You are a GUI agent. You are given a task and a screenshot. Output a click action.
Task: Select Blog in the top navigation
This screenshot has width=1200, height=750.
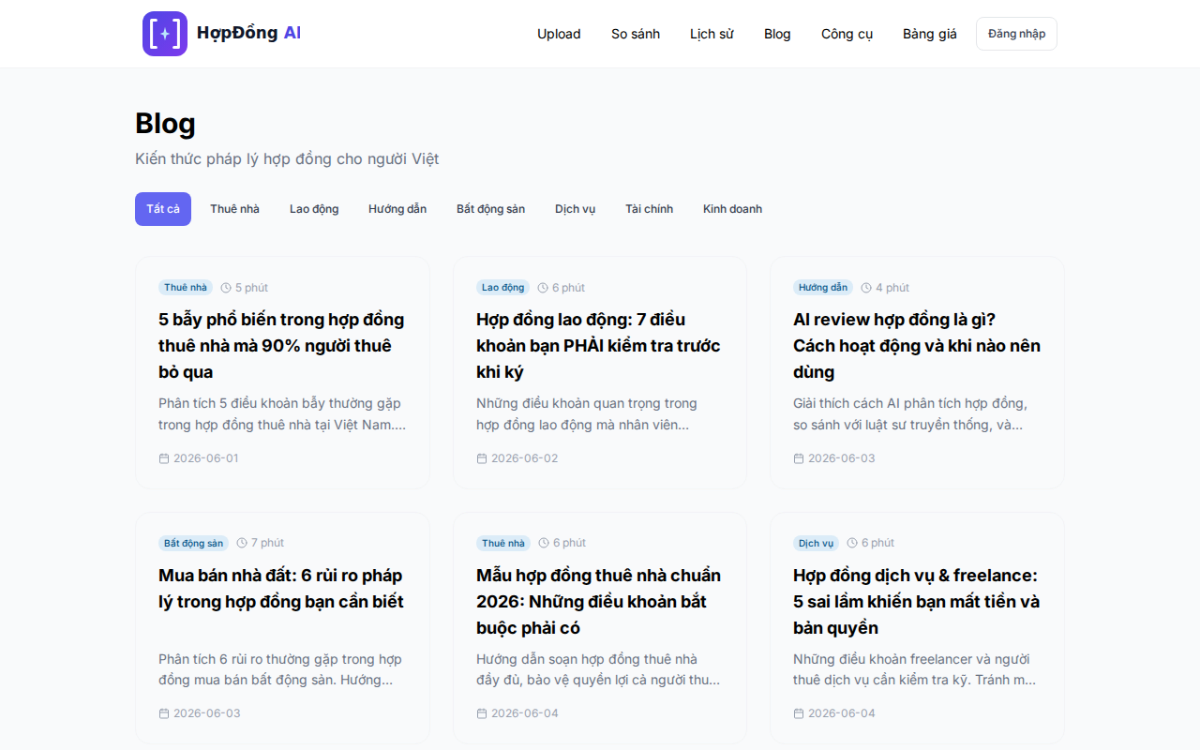click(777, 34)
